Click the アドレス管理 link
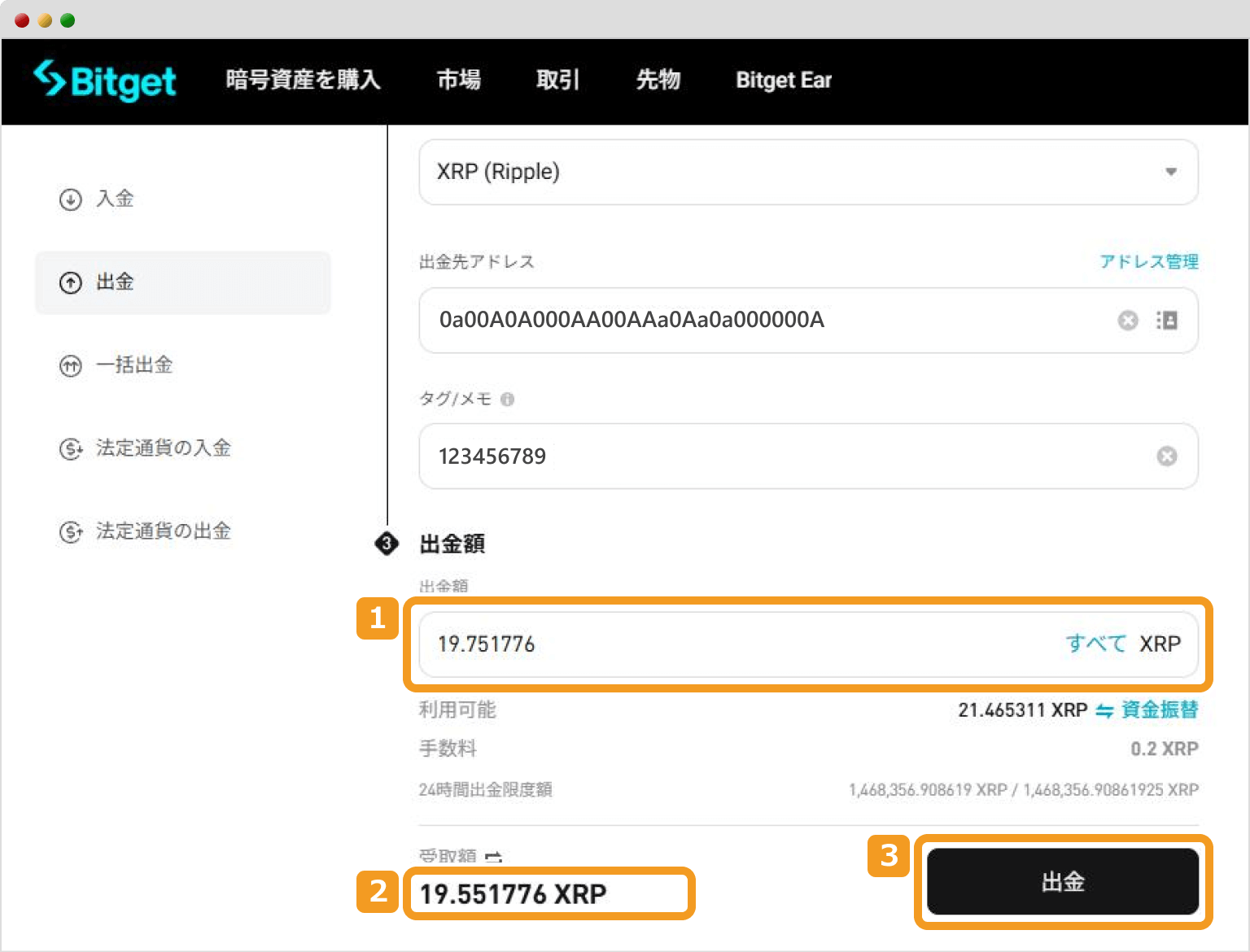The image size is (1250, 952). (x=1149, y=261)
